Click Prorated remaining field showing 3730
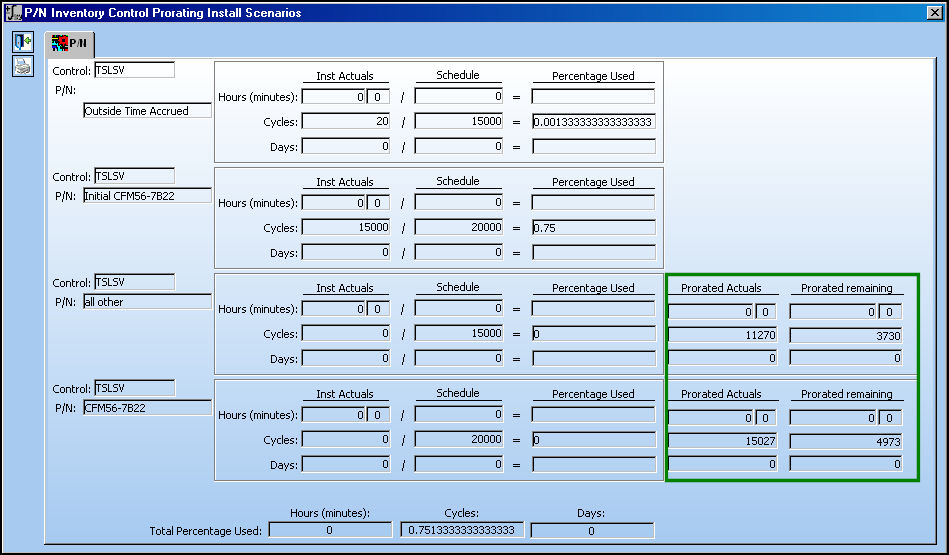949x555 pixels. pyautogui.click(x=846, y=335)
